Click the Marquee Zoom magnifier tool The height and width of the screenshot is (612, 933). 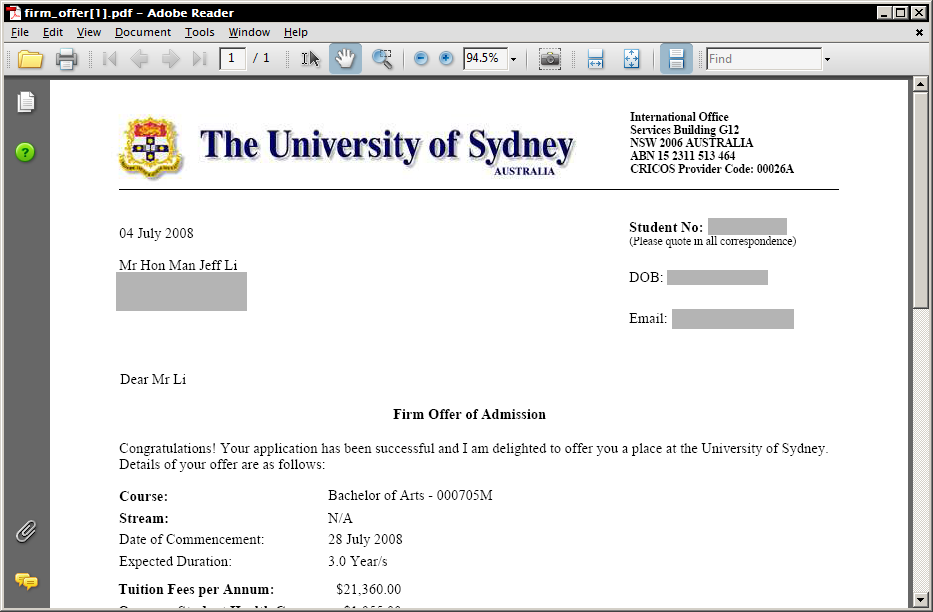(x=382, y=59)
